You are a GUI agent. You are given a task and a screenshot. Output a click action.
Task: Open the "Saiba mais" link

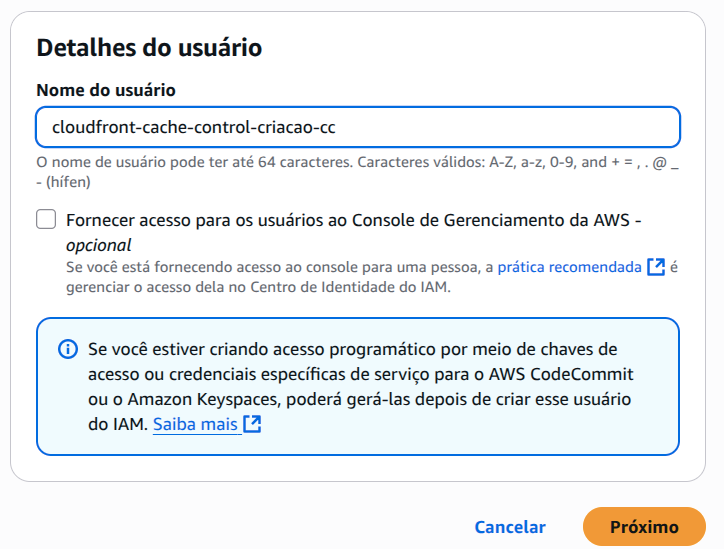[x=195, y=424]
